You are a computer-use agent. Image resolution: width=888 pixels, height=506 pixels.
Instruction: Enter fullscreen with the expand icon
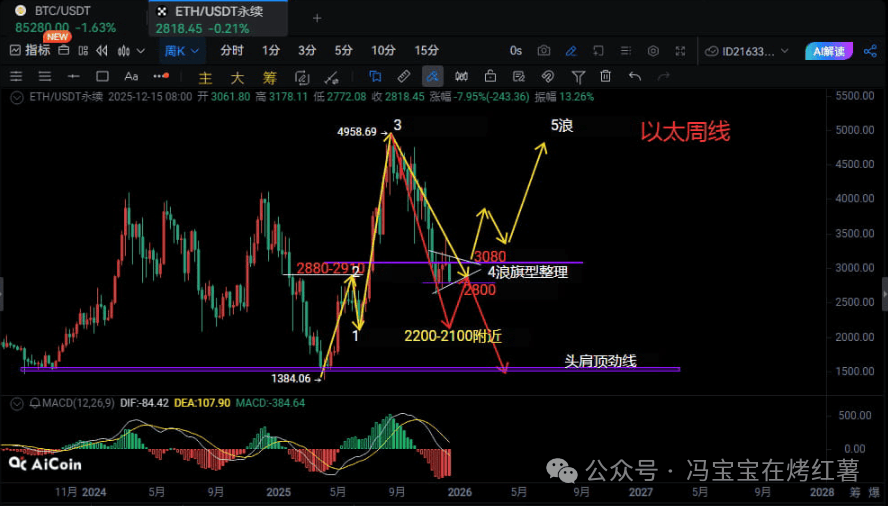pos(680,51)
